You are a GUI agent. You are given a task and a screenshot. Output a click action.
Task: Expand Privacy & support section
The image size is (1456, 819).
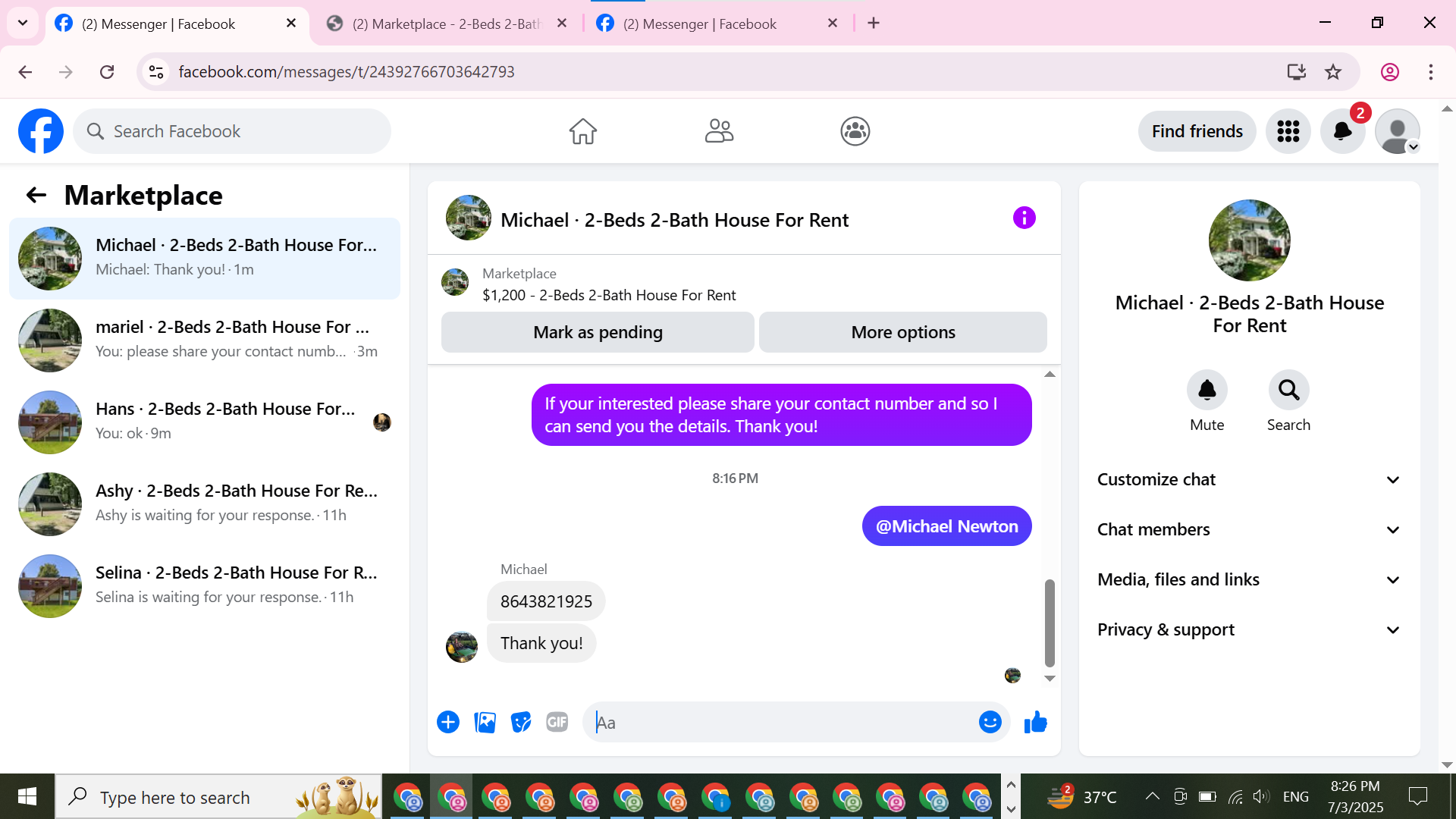coord(1249,630)
